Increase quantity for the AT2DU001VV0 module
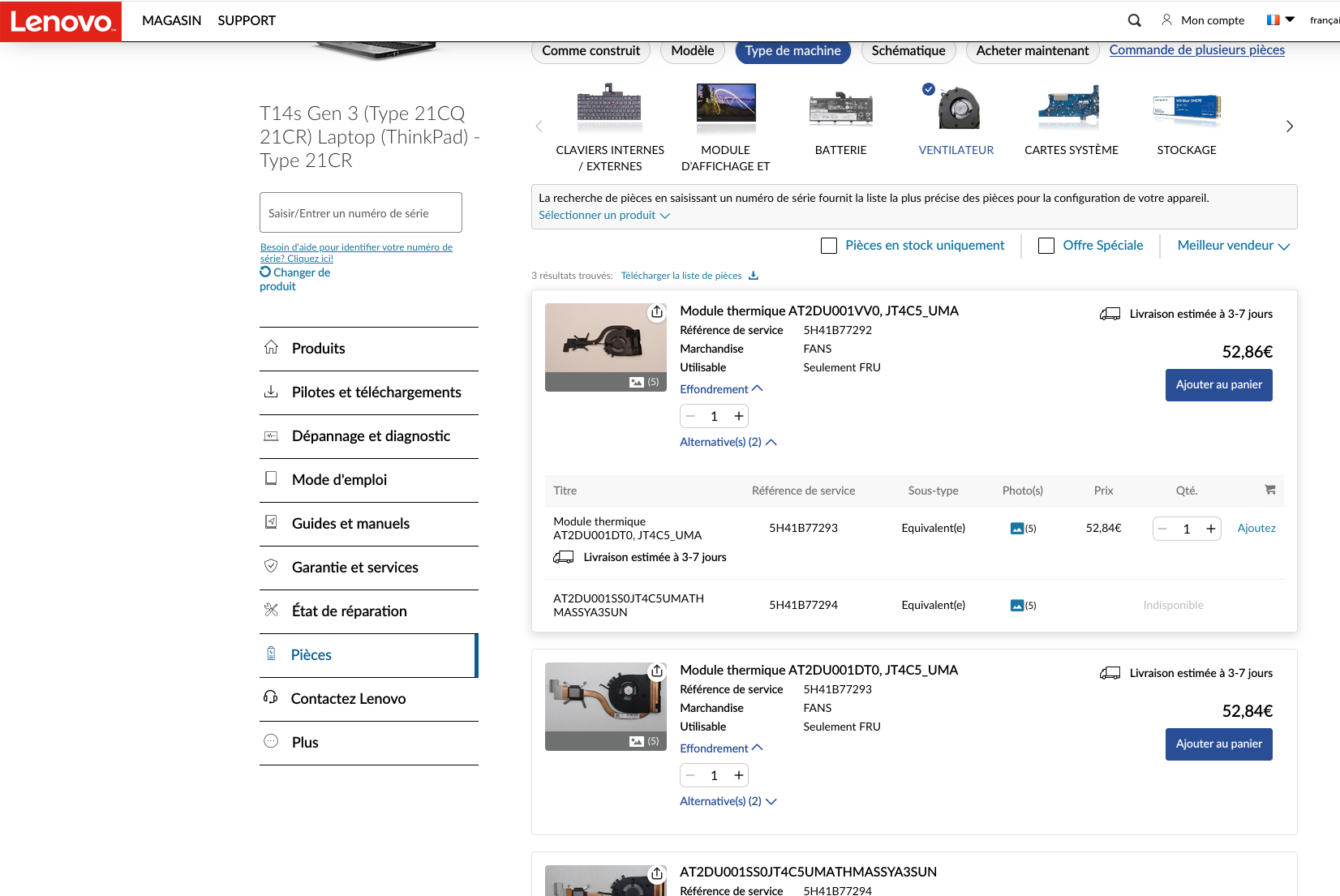 click(738, 416)
